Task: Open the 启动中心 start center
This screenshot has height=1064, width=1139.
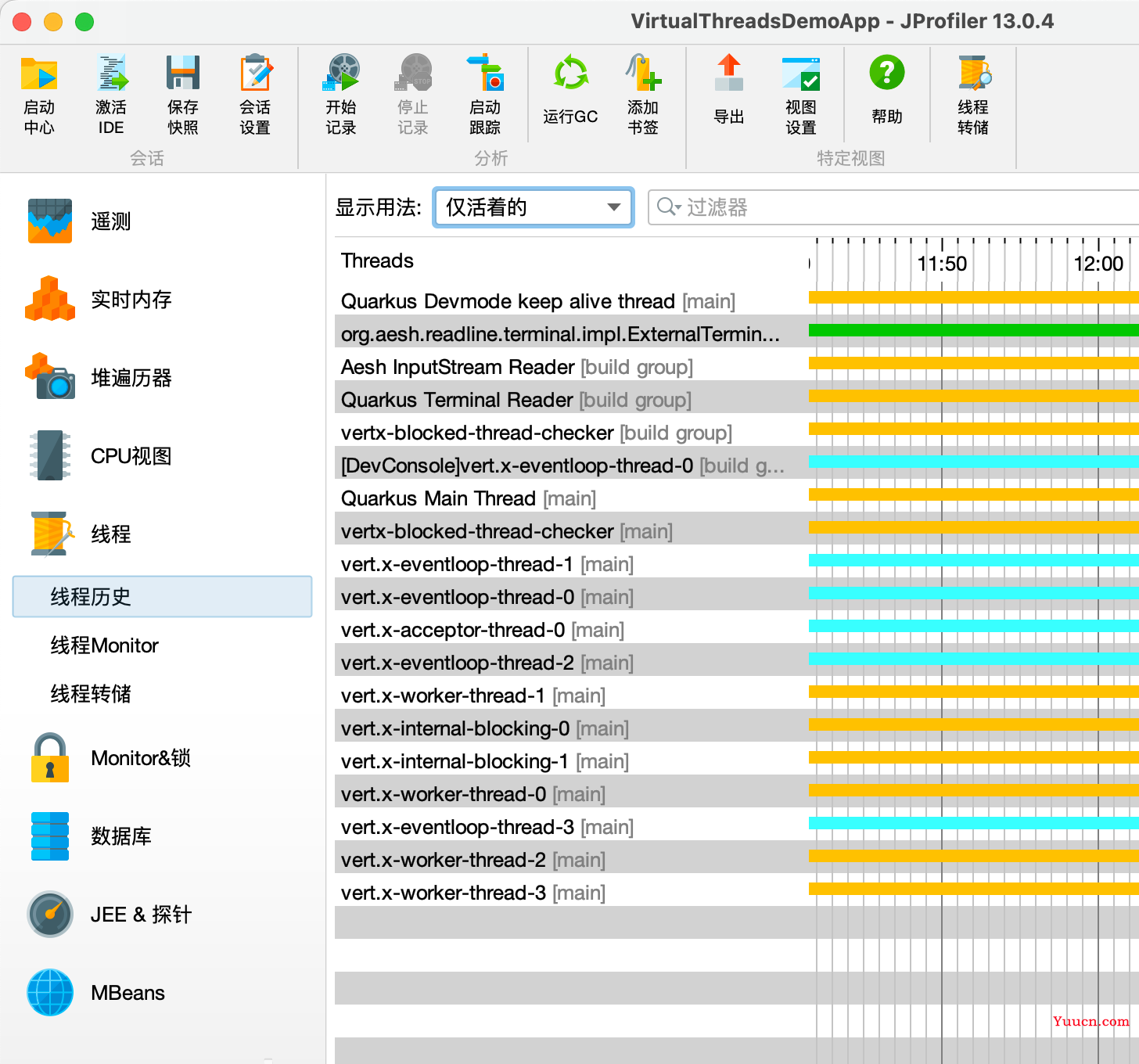Action: click(39, 94)
